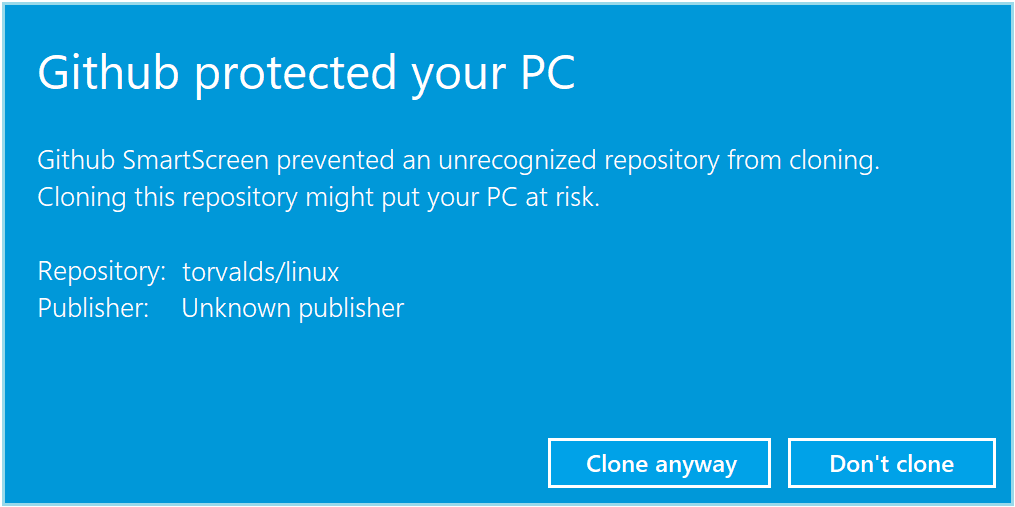
Task: Click the "Repository:" field label
Action: (x=101, y=272)
